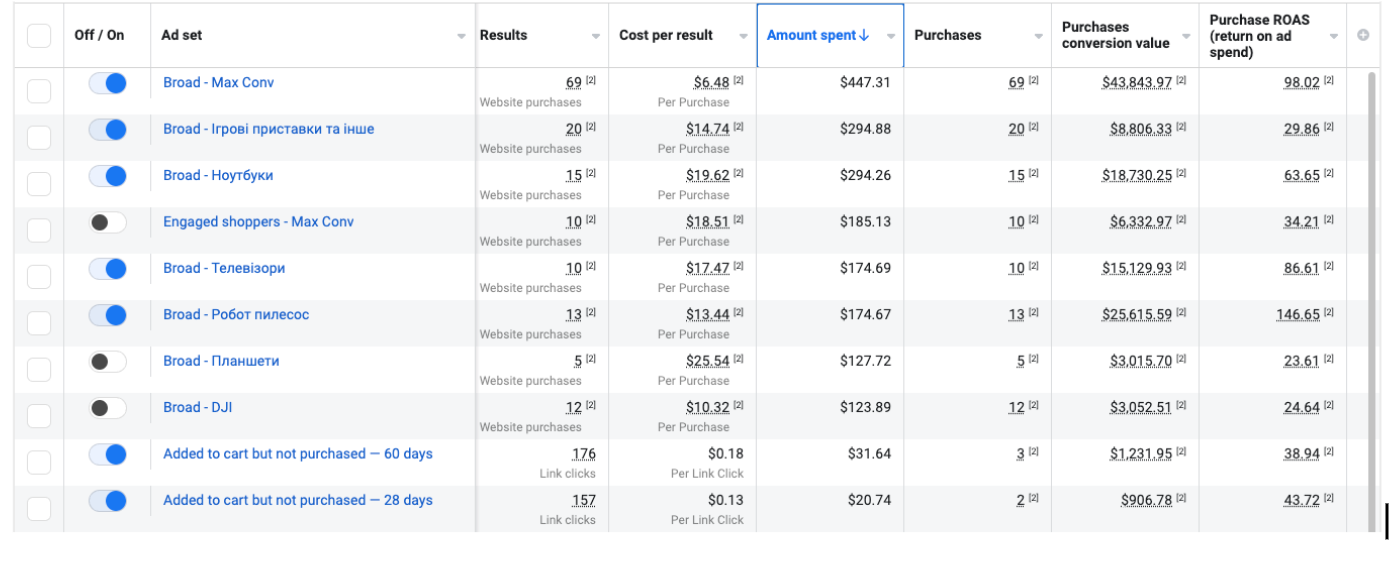
Task: Enable the Engaged shoppers - Max Conv ad set
Action: click(108, 222)
